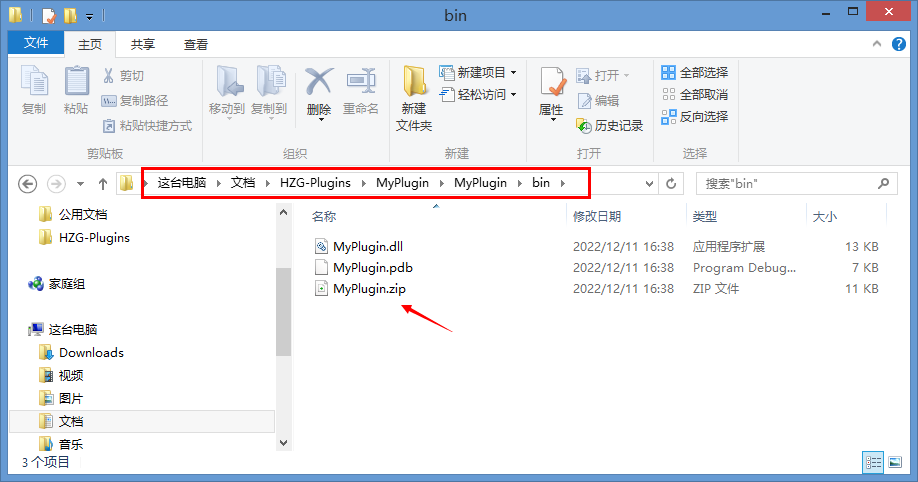918x482 pixels.
Task: Click the navigation pane scroll up arrow
Action: pyautogui.click(x=283, y=213)
